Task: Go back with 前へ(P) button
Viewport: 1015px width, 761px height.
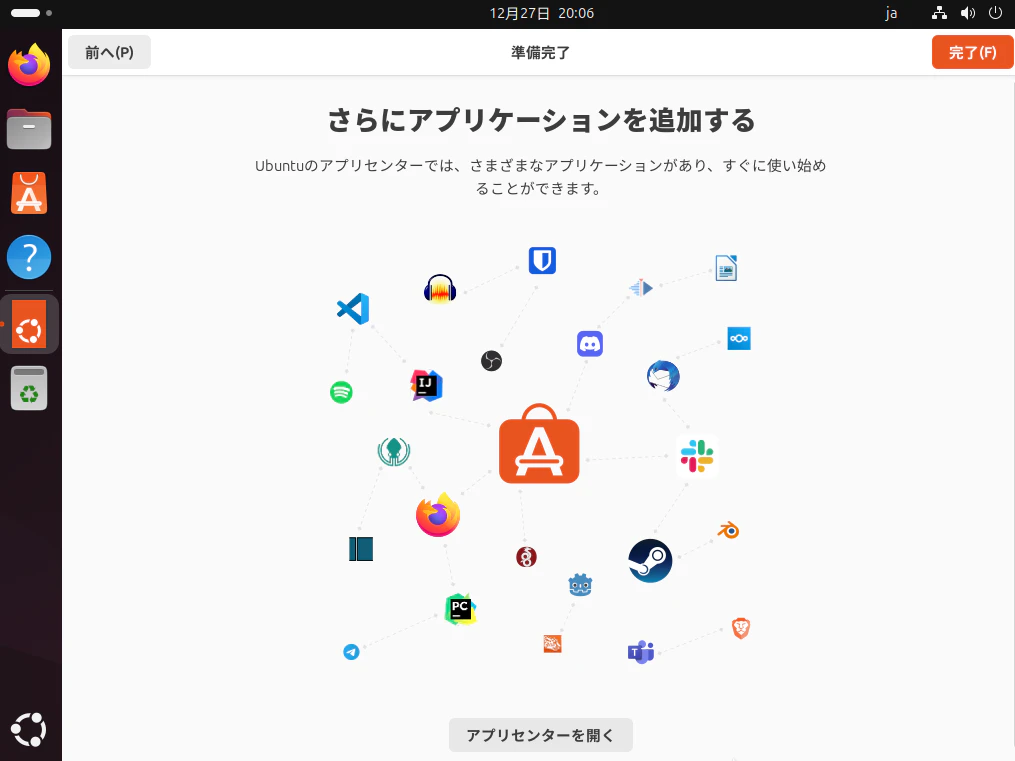Action: click(x=109, y=52)
